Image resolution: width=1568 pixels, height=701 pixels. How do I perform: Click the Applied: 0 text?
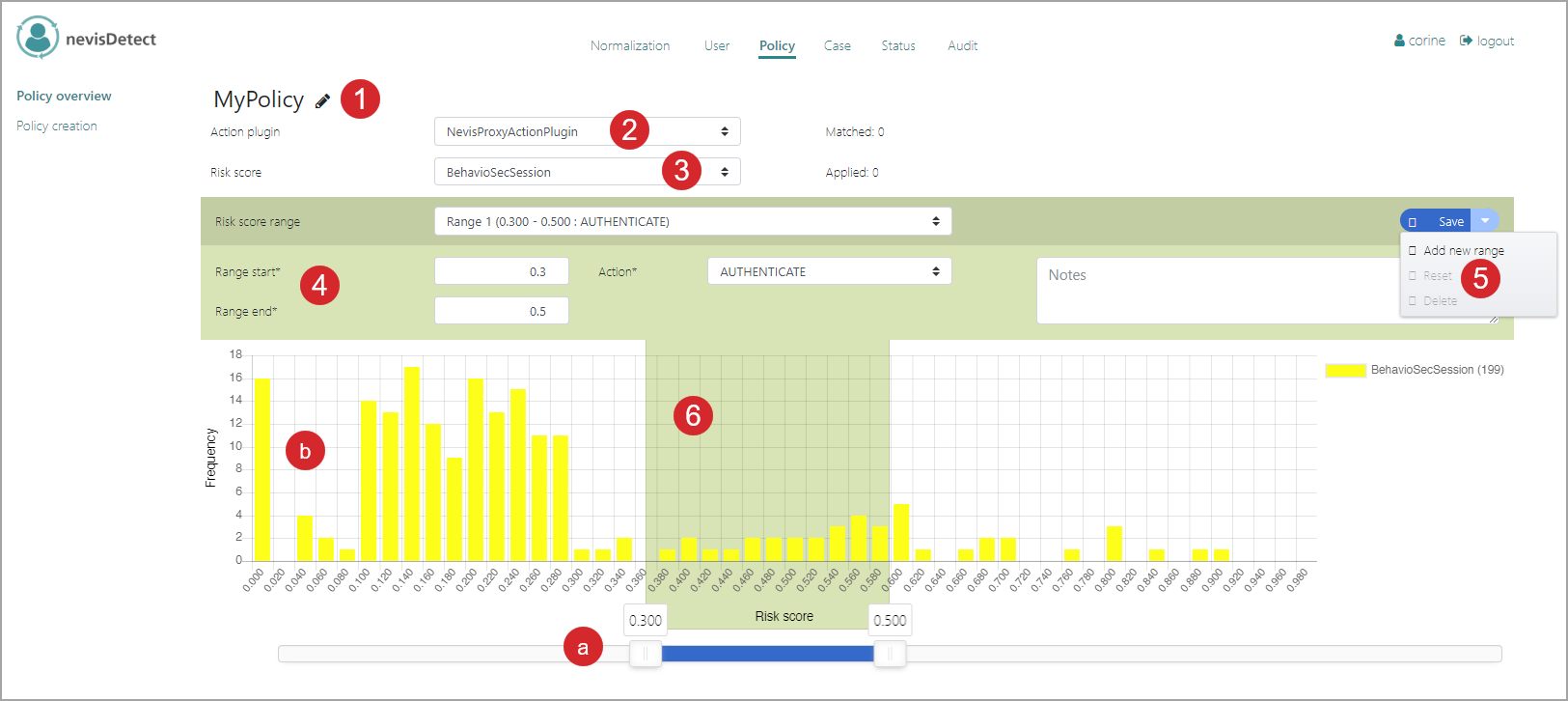[x=852, y=172]
